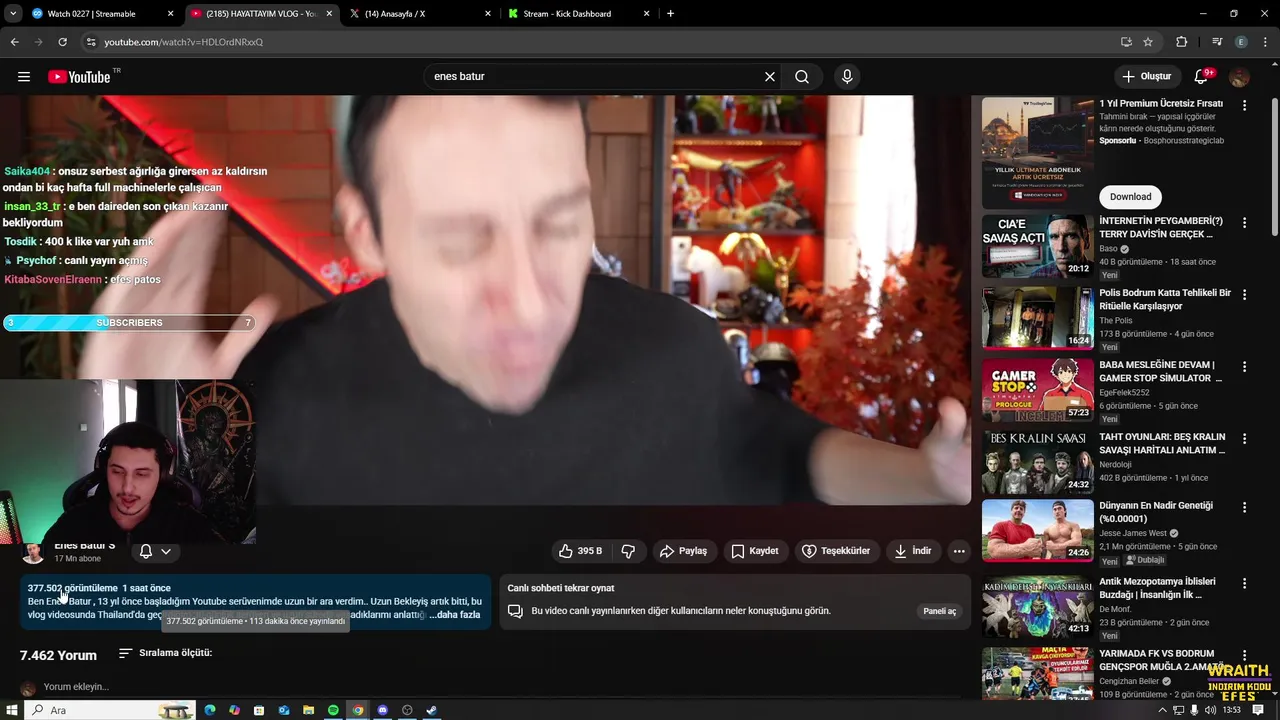Image resolution: width=1280 pixels, height=720 pixels.
Task: Open Chrome three-dot menu
Action: pos(1265,42)
